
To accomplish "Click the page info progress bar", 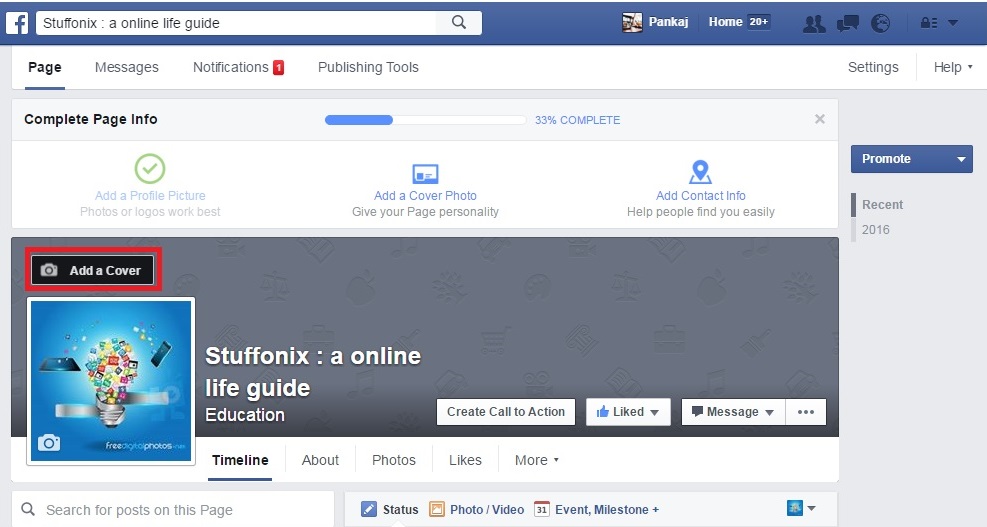I will click(426, 120).
